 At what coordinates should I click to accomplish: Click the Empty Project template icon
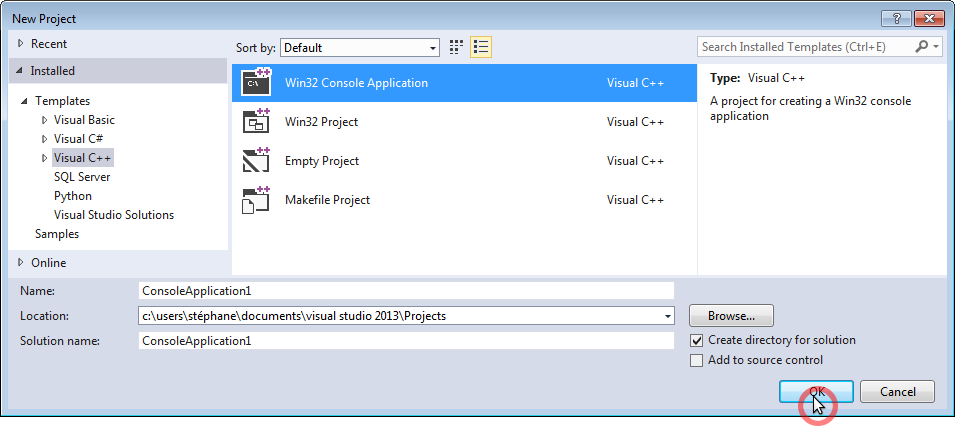(x=257, y=161)
